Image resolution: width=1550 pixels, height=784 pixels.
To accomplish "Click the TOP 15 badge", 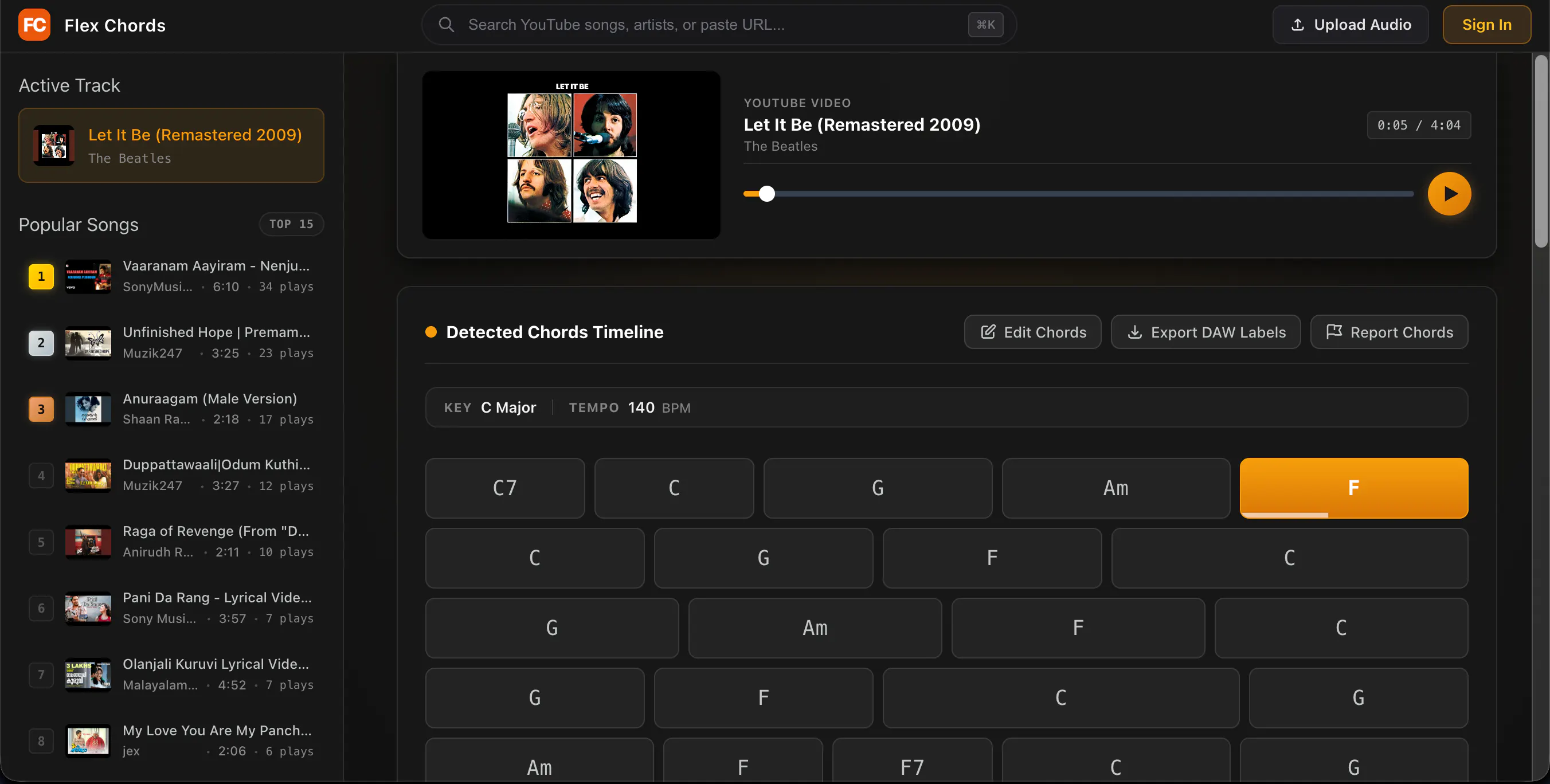I will (291, 224).
